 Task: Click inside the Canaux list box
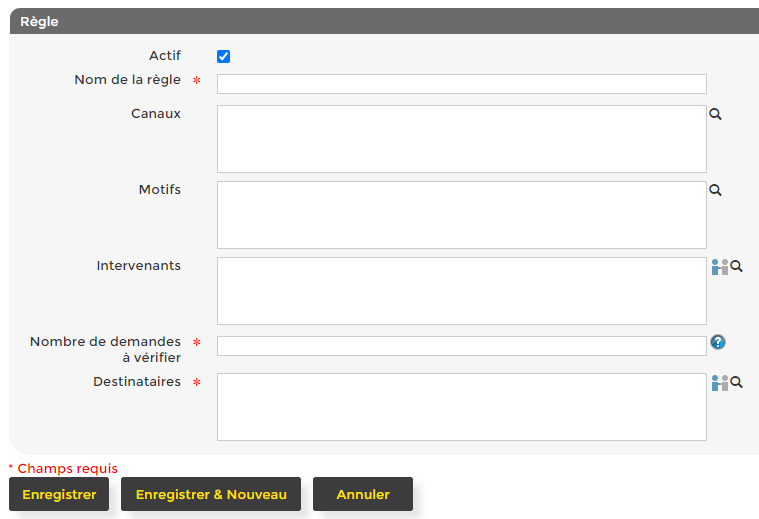click(461, 139)
